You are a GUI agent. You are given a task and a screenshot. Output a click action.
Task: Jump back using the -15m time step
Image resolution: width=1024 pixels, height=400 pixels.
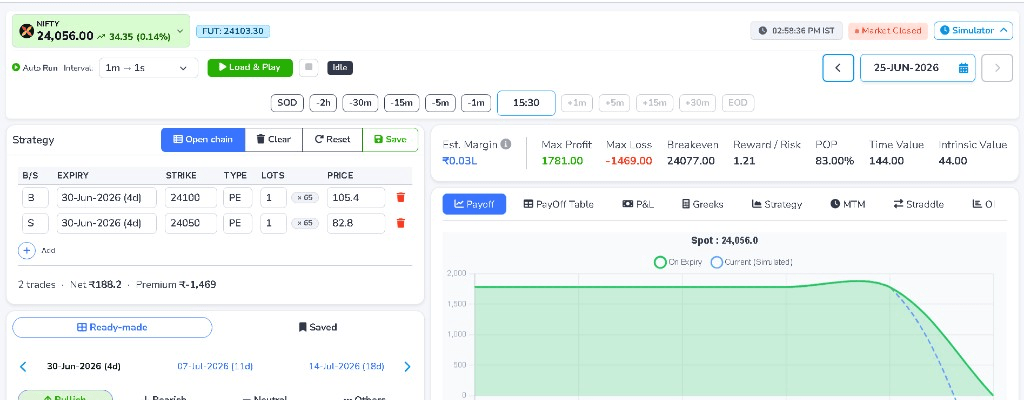(402, 103)
